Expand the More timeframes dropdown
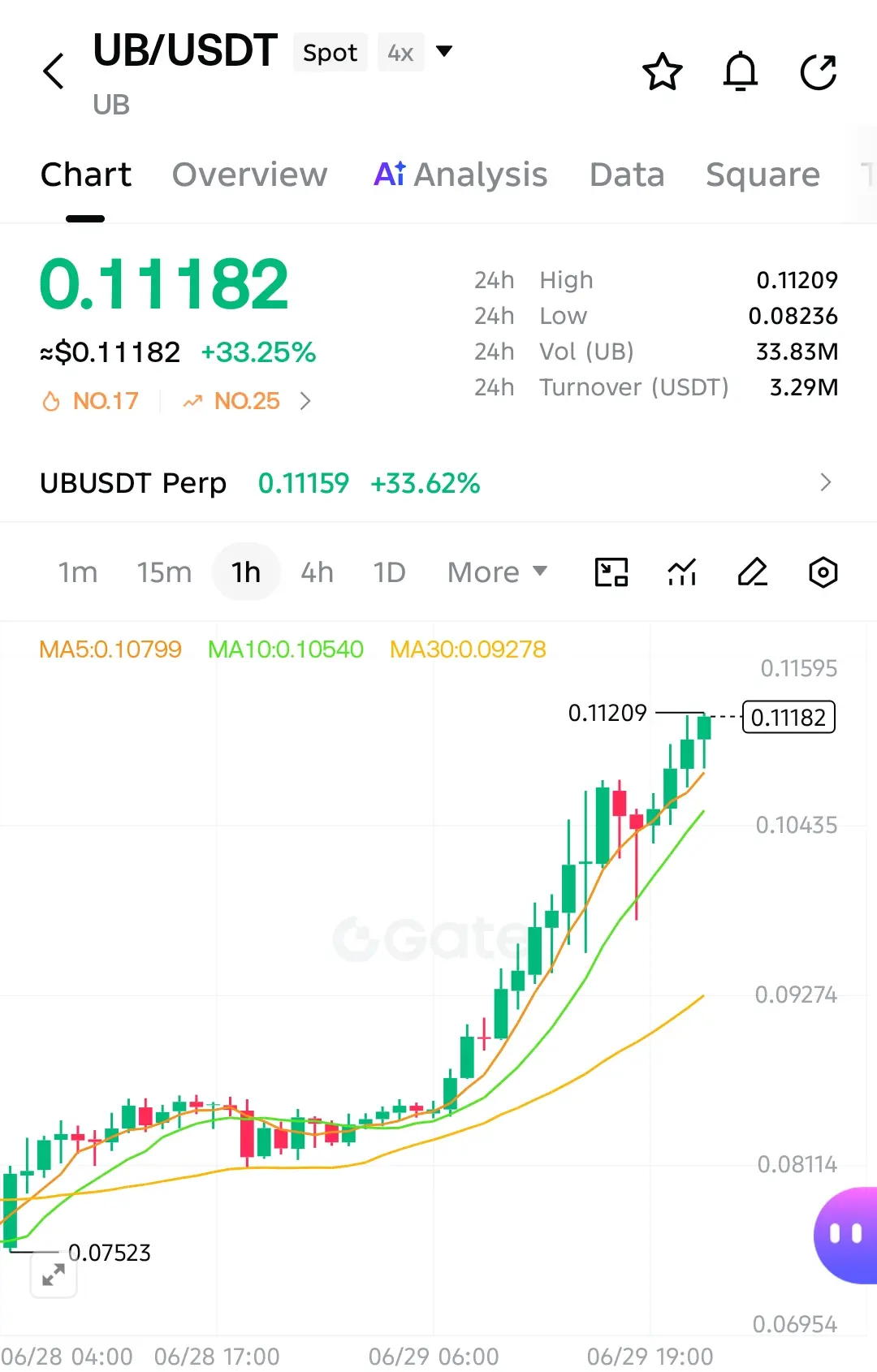The height and width of the screenshot is (1372, 877). [498, 572]
